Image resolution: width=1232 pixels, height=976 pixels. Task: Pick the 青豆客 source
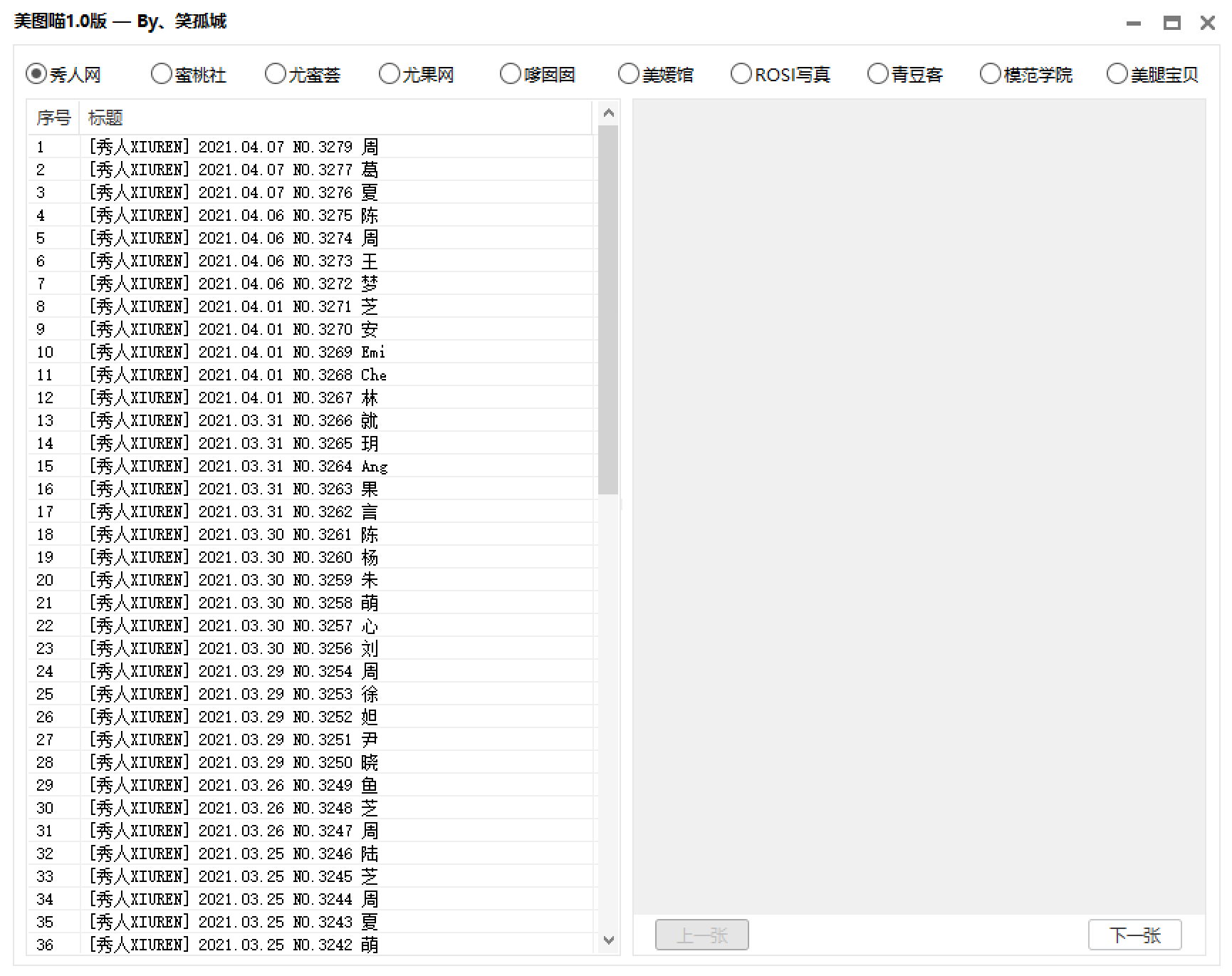click(x=905, y=74)
